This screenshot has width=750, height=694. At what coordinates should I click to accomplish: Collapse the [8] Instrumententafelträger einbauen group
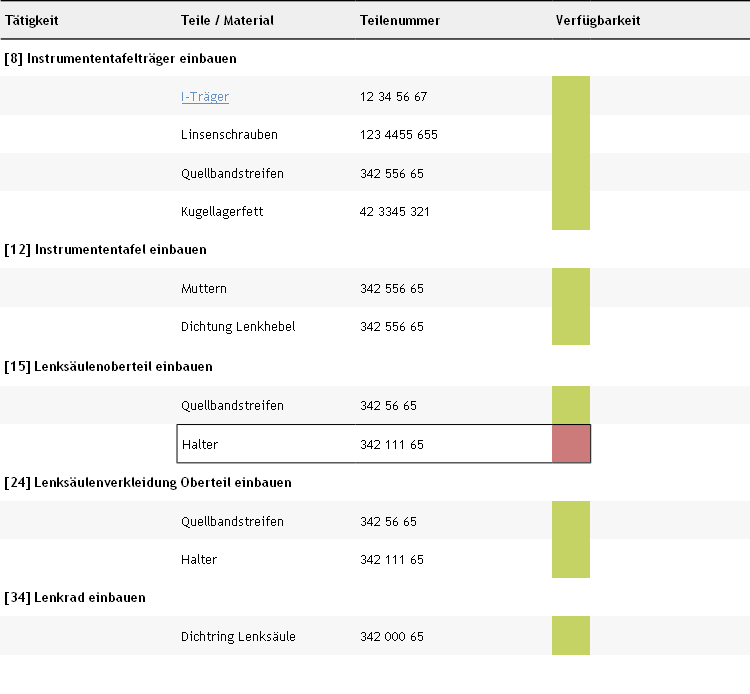tap(120, 58)
